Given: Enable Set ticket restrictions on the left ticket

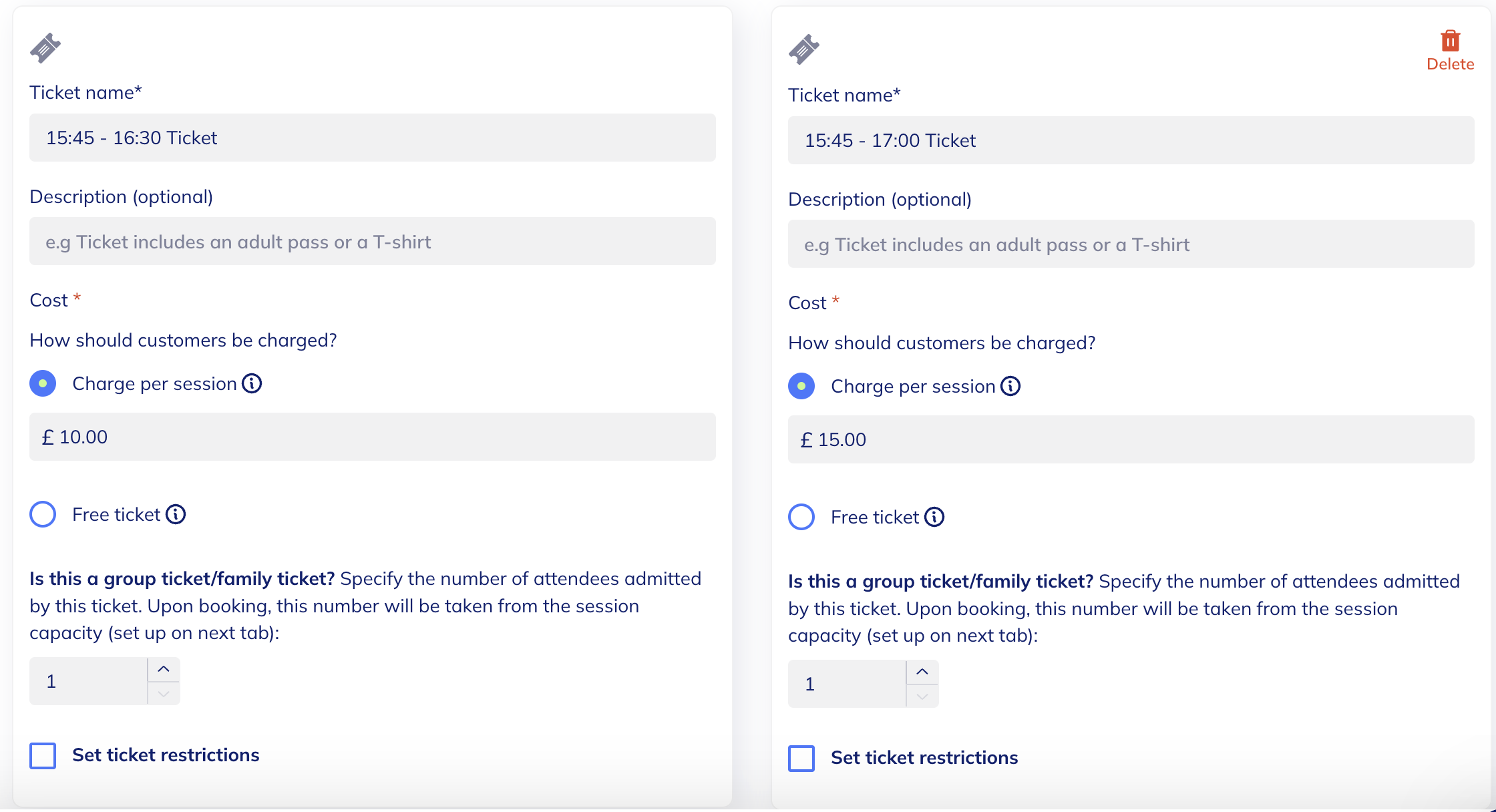Looking at the screenshot, I should 43,756.
